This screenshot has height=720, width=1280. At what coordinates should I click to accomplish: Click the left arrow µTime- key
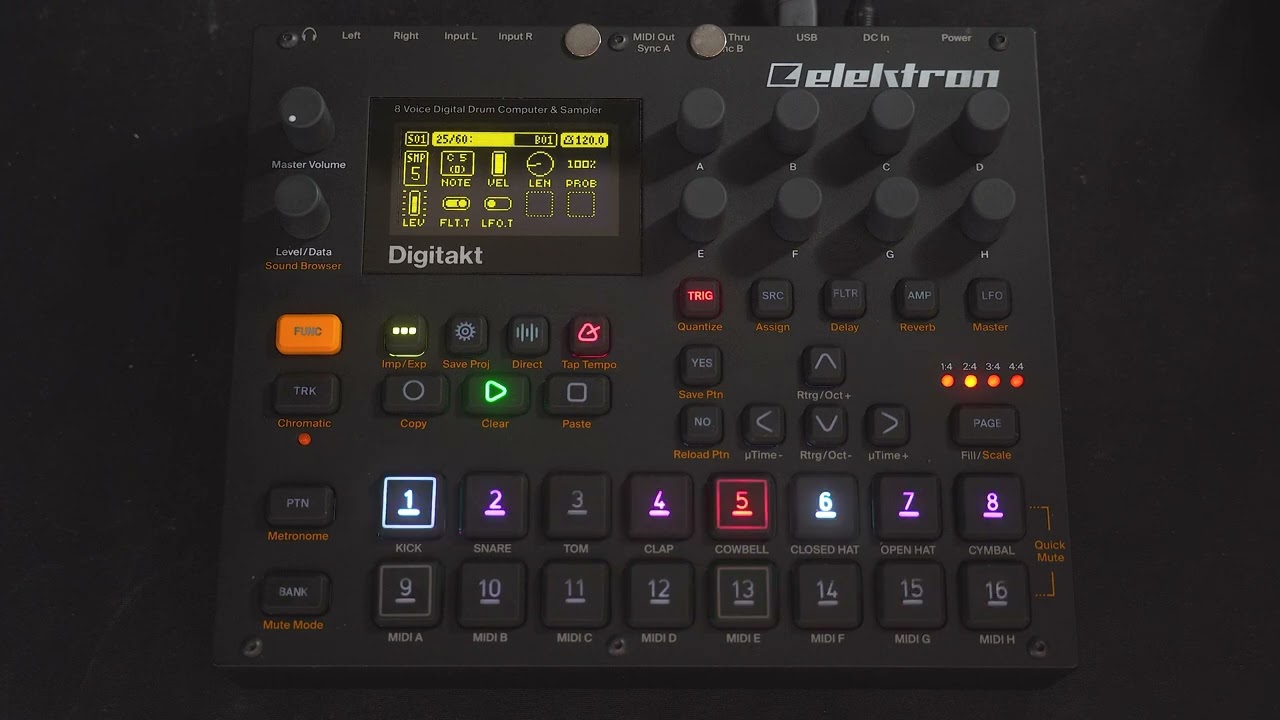[x=764, y=423]
